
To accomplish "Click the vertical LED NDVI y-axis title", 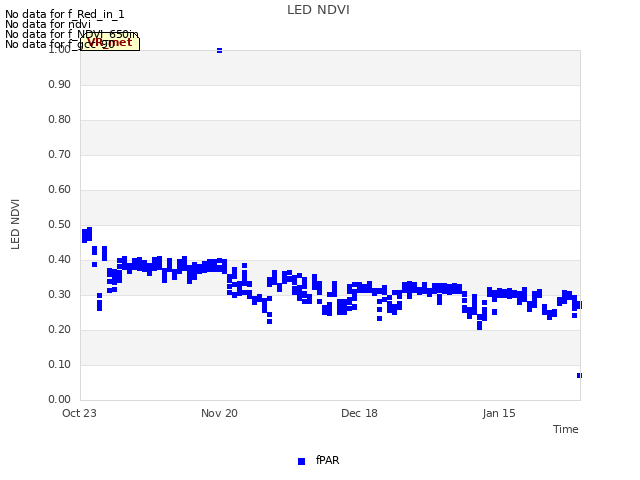I will point(15,224).
